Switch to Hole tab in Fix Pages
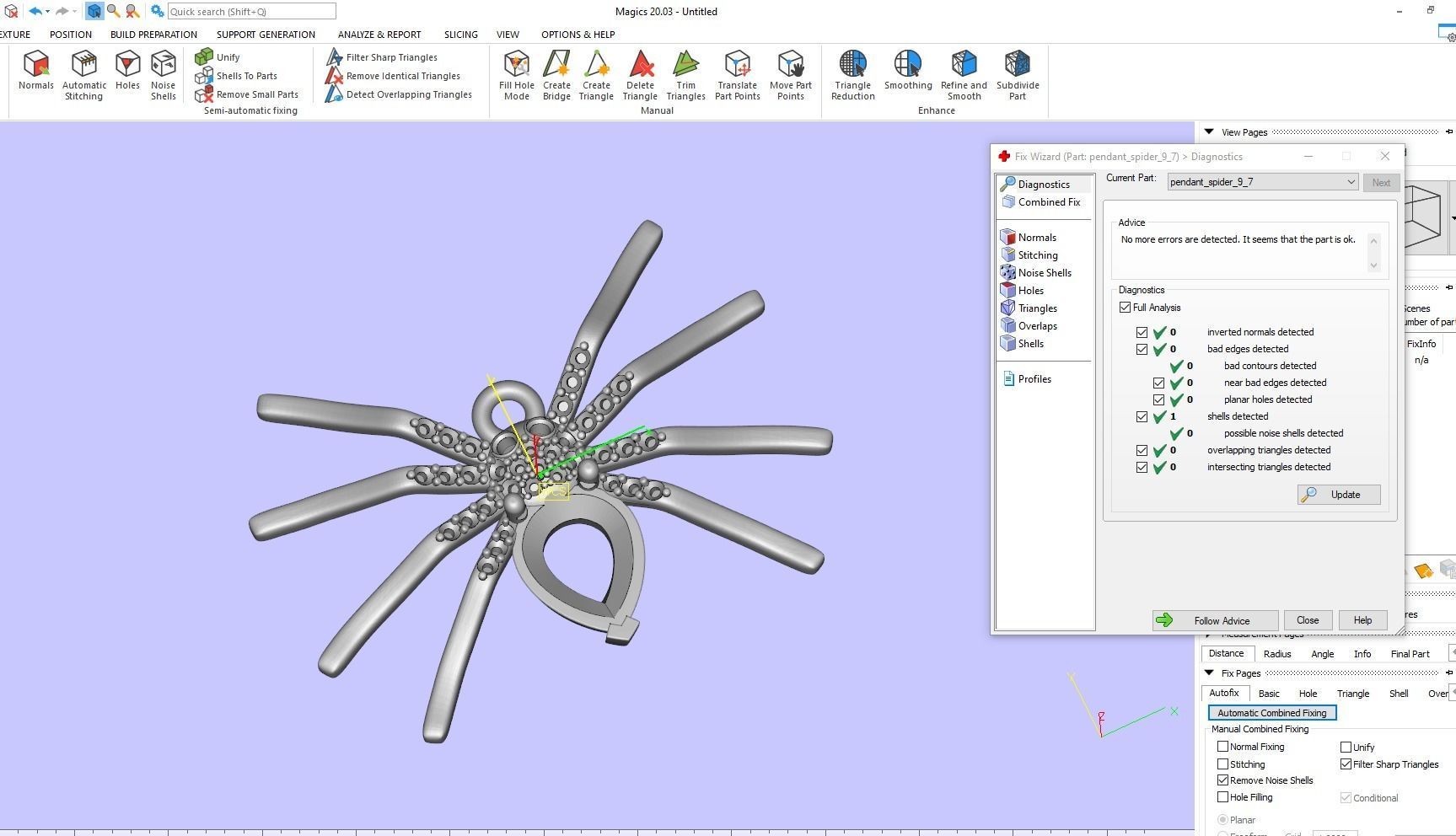The height and width of the screenshot is (836, 1456). [1308, 694]
